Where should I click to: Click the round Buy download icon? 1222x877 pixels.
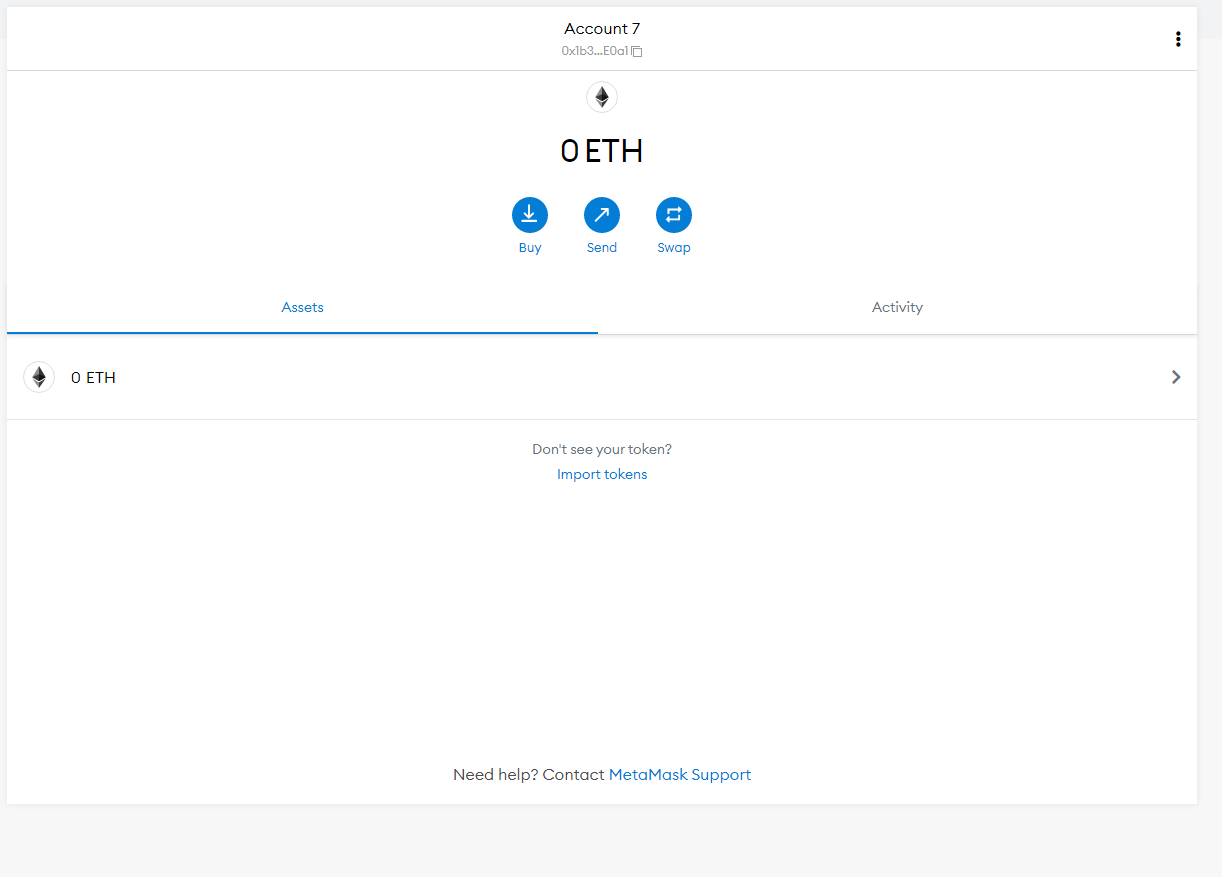tap(530, 215)
